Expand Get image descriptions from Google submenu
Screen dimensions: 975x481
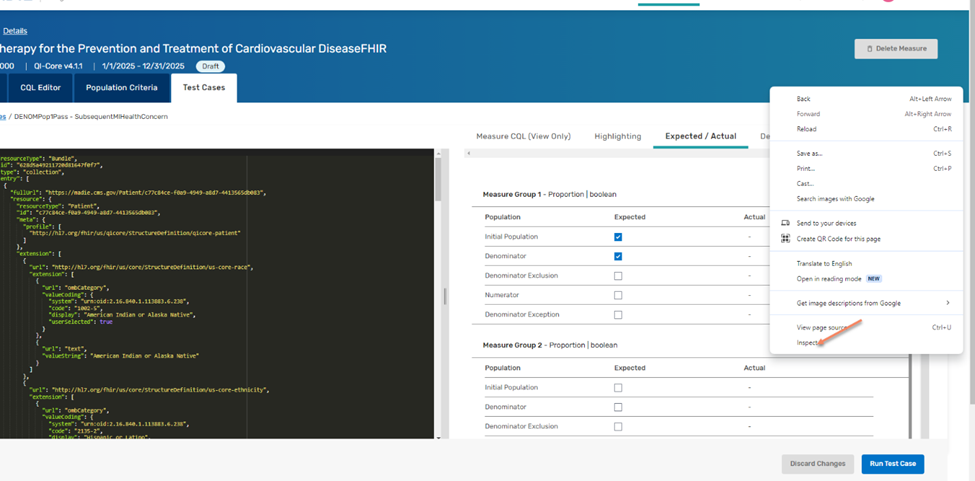(x=947, y=303)
